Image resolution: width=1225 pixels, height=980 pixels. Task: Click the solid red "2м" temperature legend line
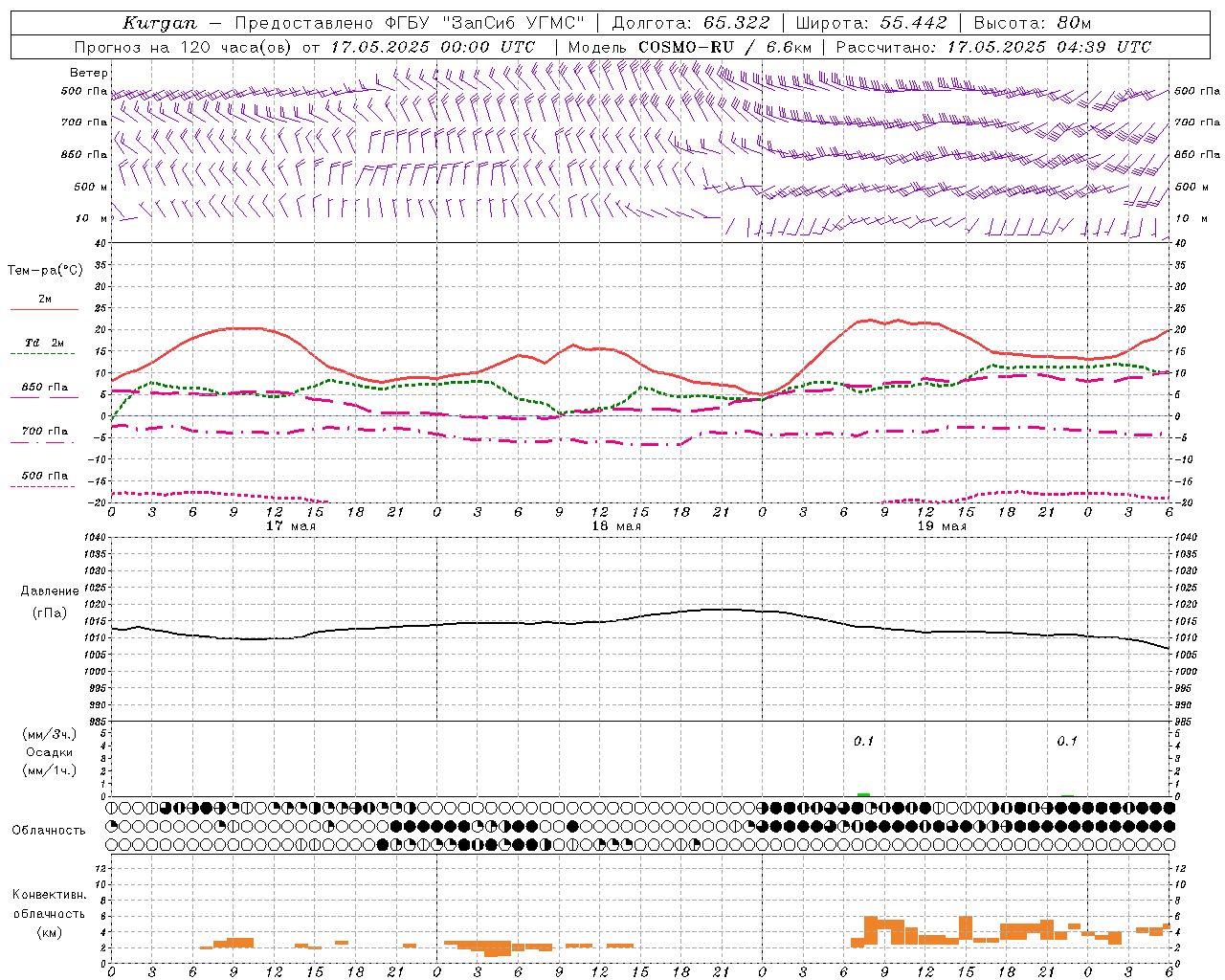tap(44, 310)
